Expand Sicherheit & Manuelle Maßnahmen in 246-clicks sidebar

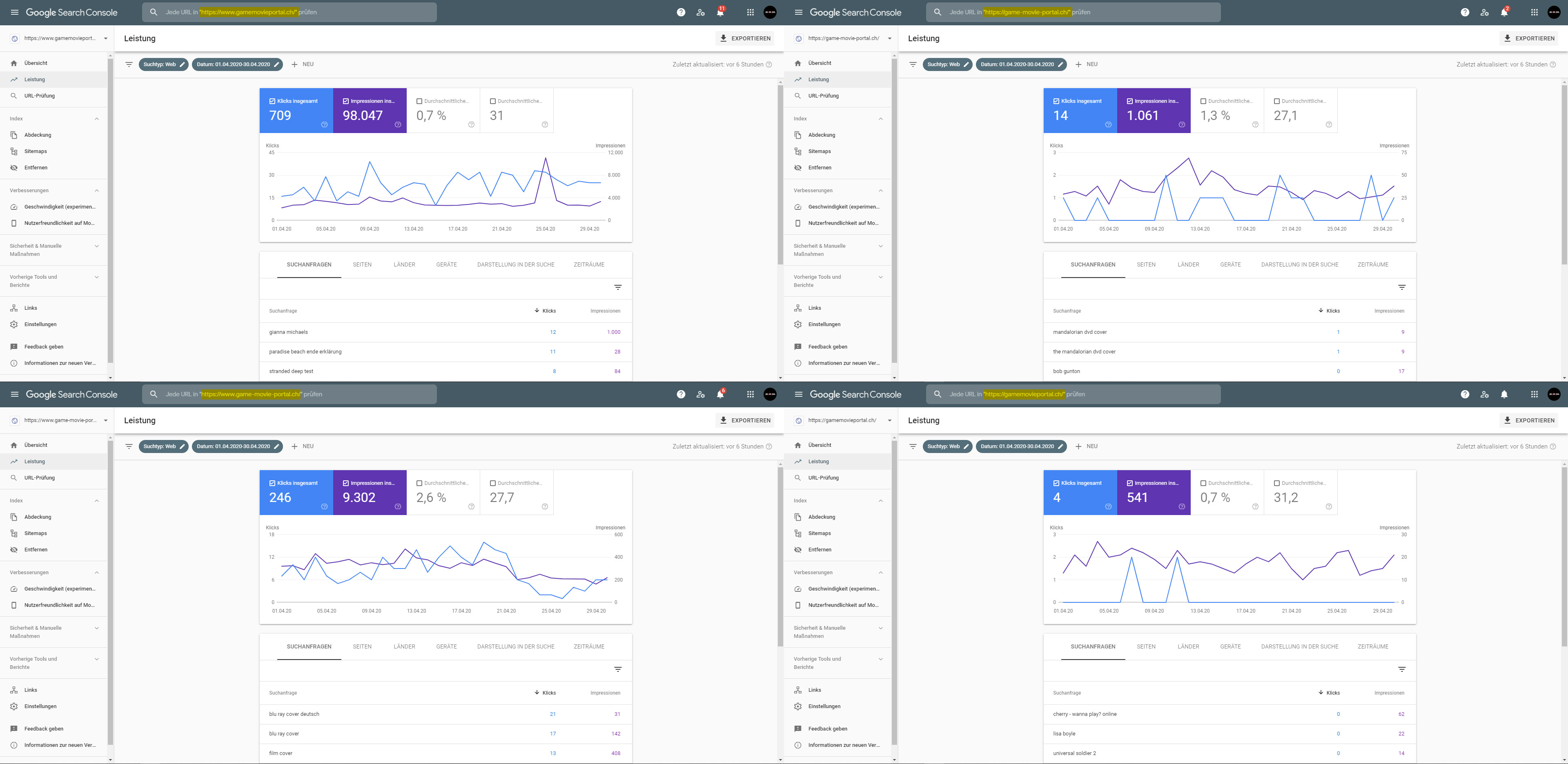pos(97,629)
